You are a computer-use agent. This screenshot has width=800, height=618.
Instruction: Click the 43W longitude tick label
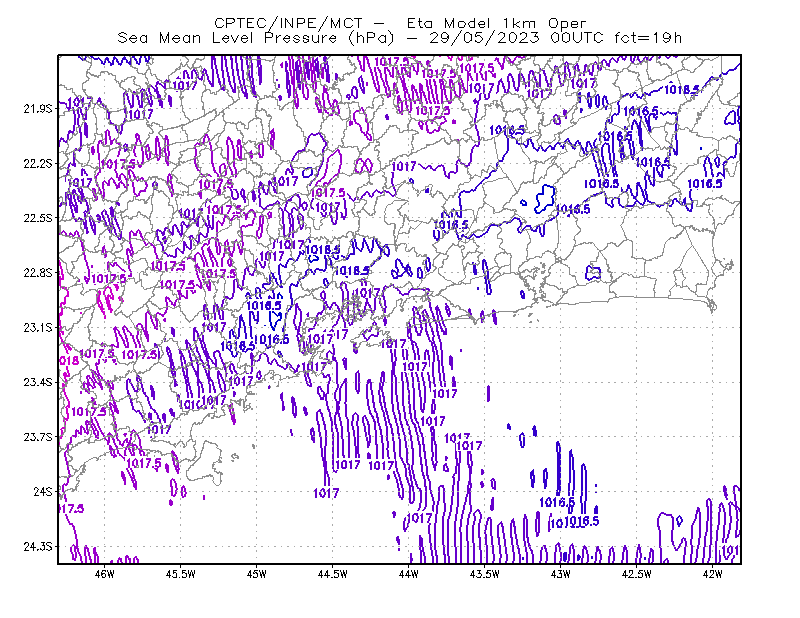(560, 574)
